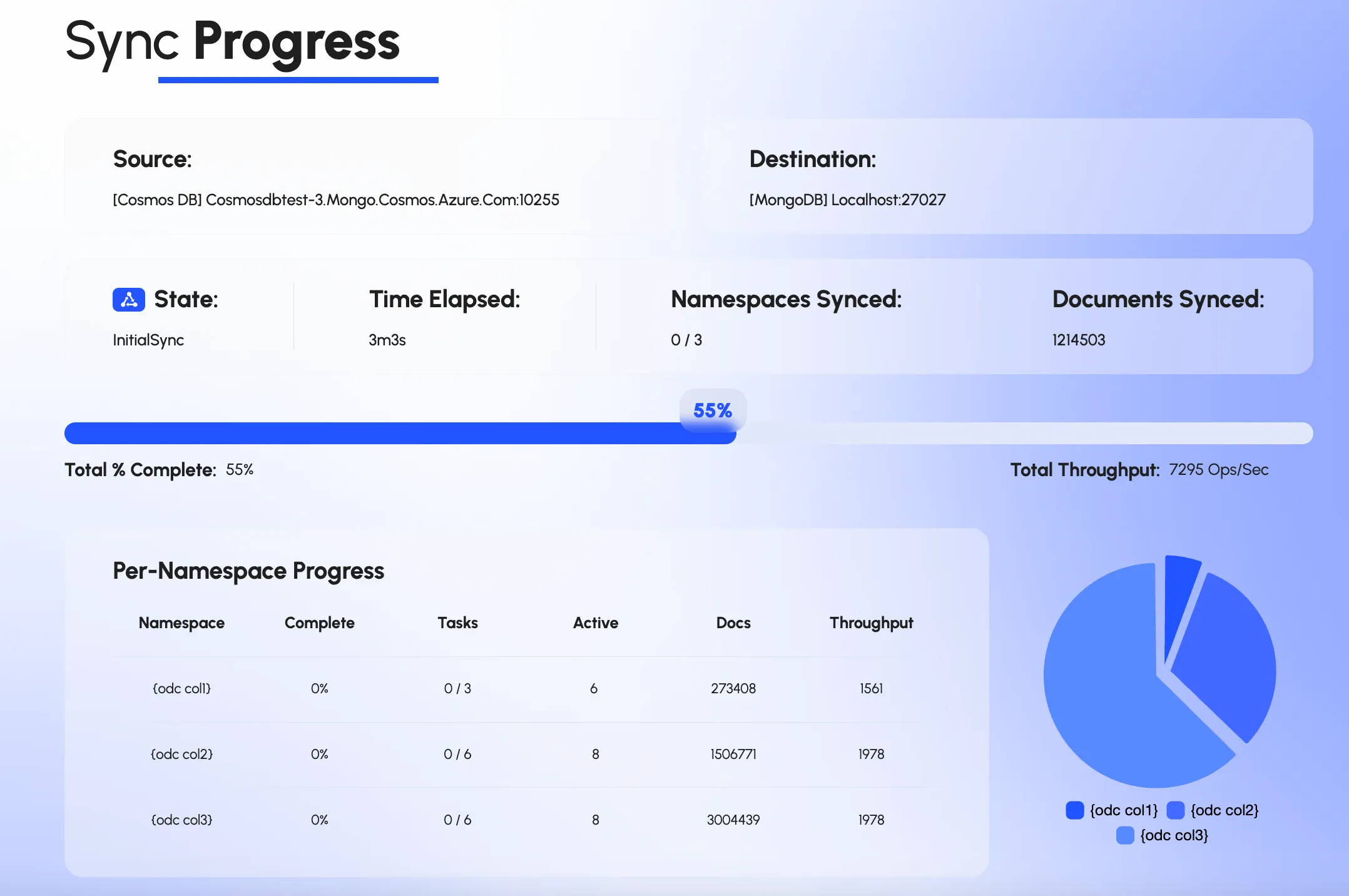
Task: Click the MongoDB Localhost:27027 address
Action: (848, 200)
